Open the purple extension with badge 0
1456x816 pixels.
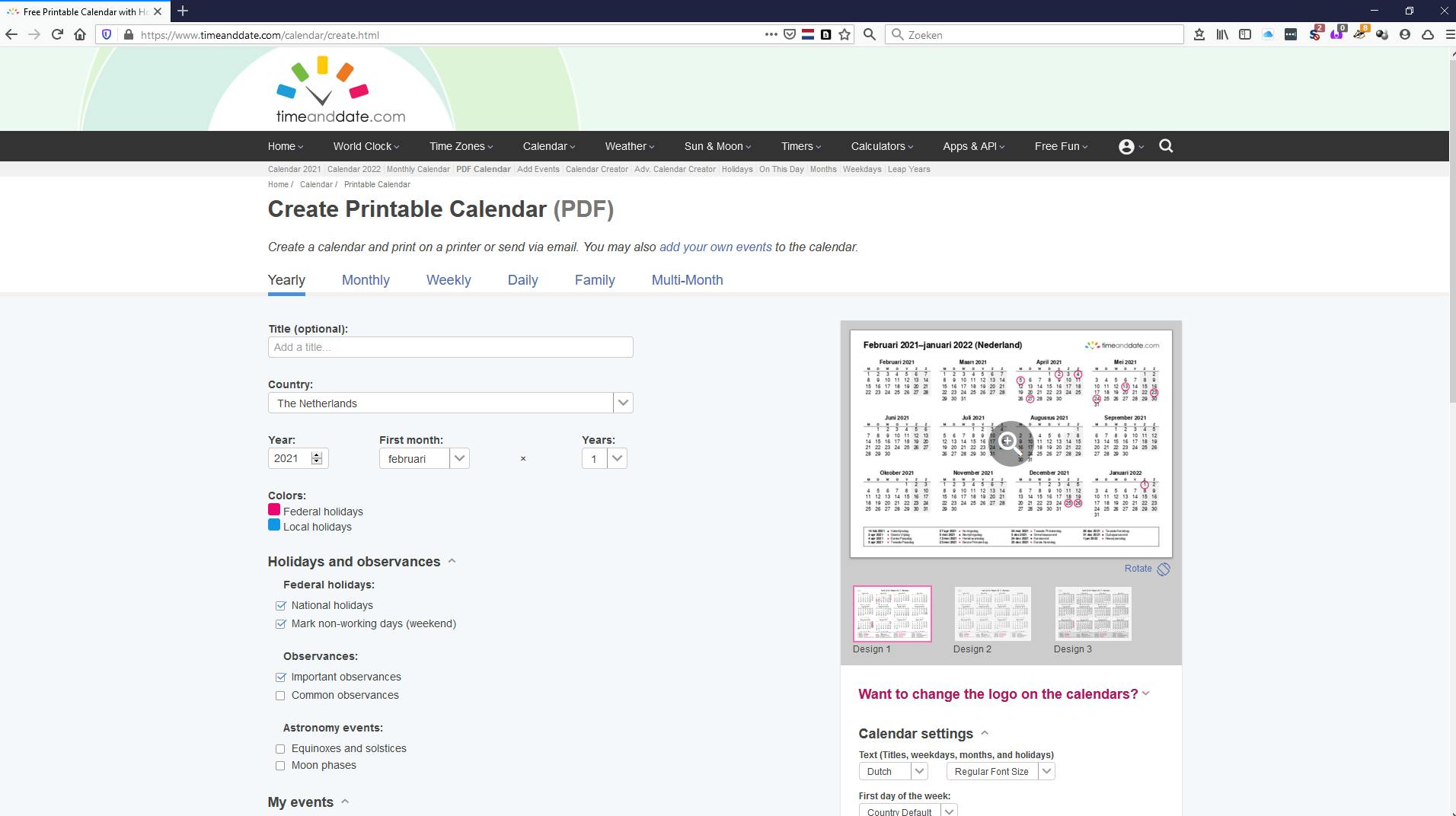[1337, 34]
